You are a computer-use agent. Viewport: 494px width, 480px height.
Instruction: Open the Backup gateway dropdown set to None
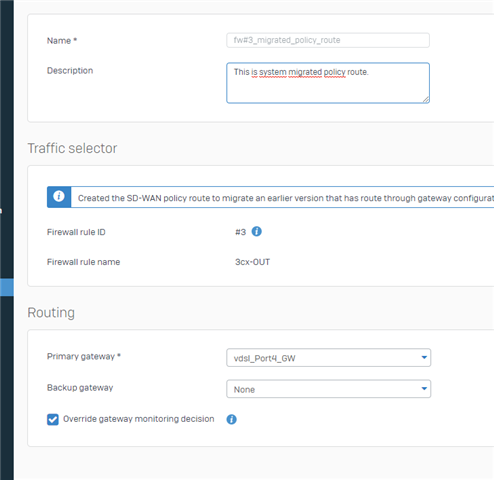click(328, 389)
